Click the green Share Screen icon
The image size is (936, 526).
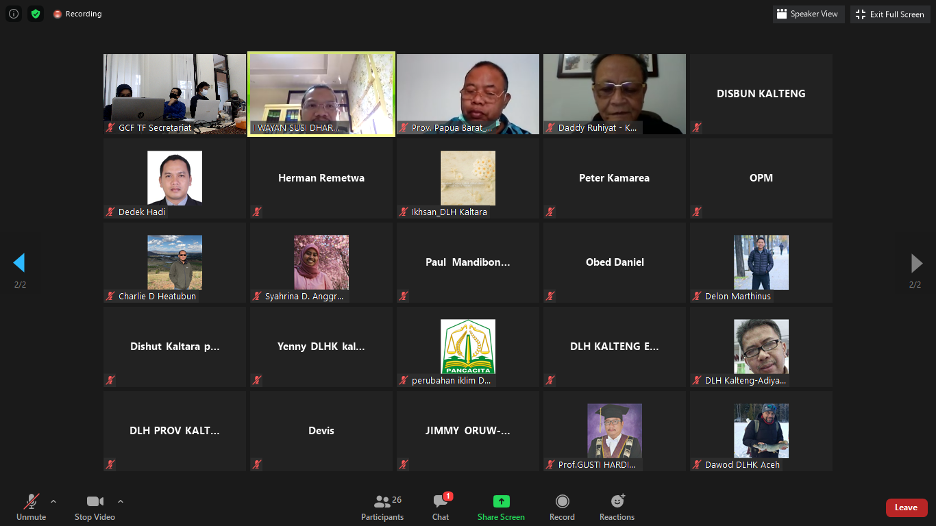pyautogui.click(x=501, y=501)
